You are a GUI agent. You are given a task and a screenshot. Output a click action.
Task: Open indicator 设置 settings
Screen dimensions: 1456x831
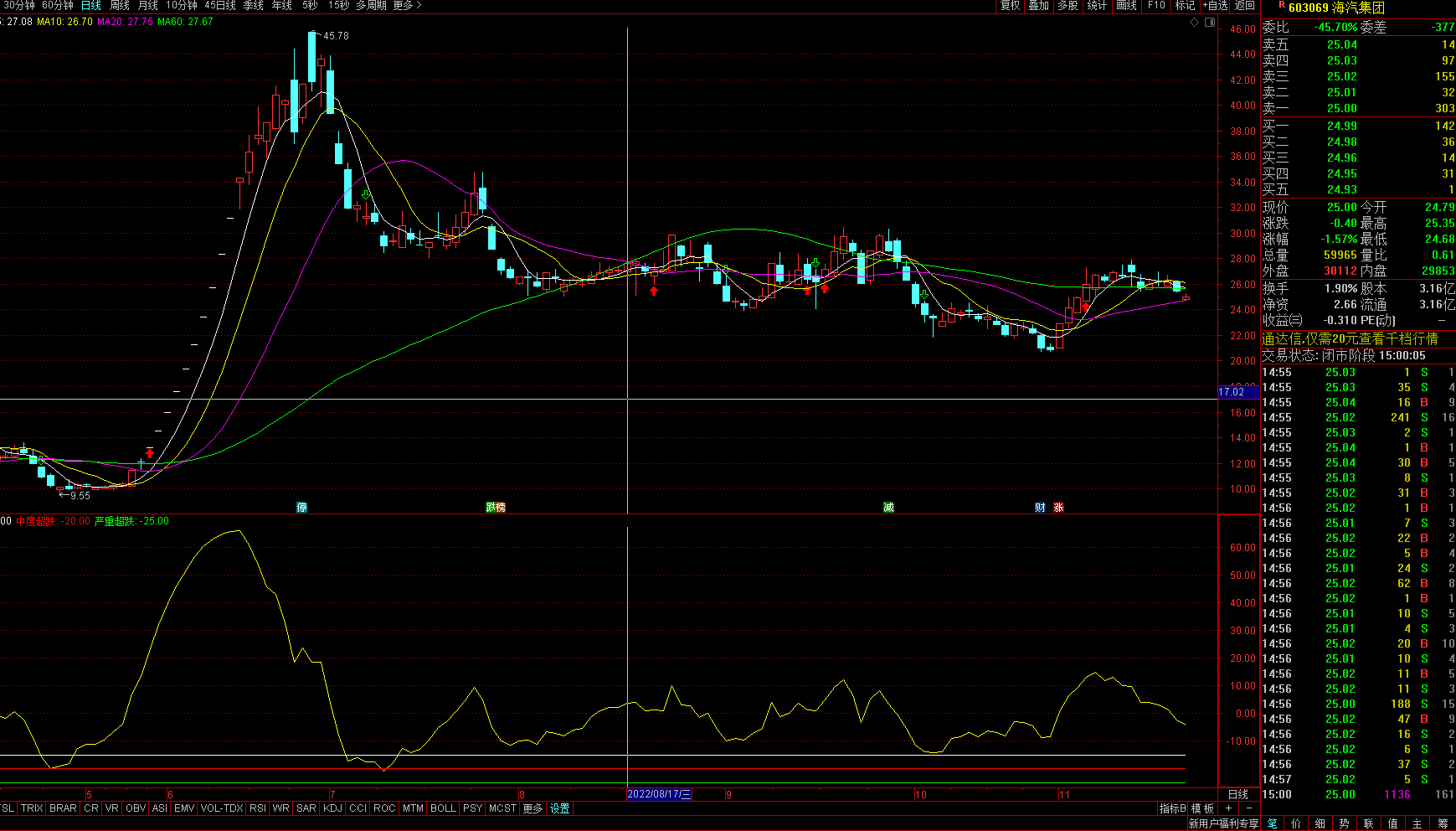coord(560,808)
